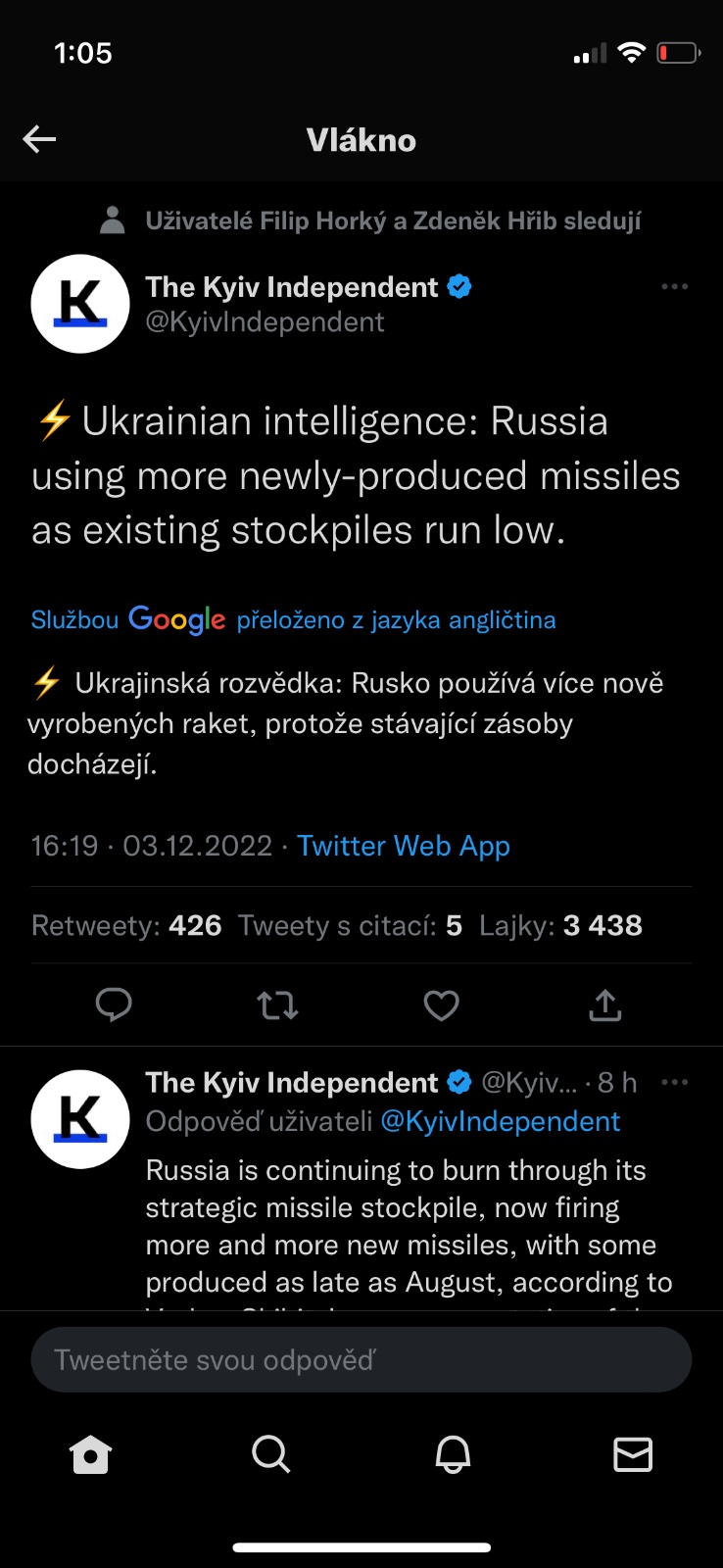Open the Notifications bell tab
This screenshot has width=723, height=1568.
point(453,1455)
